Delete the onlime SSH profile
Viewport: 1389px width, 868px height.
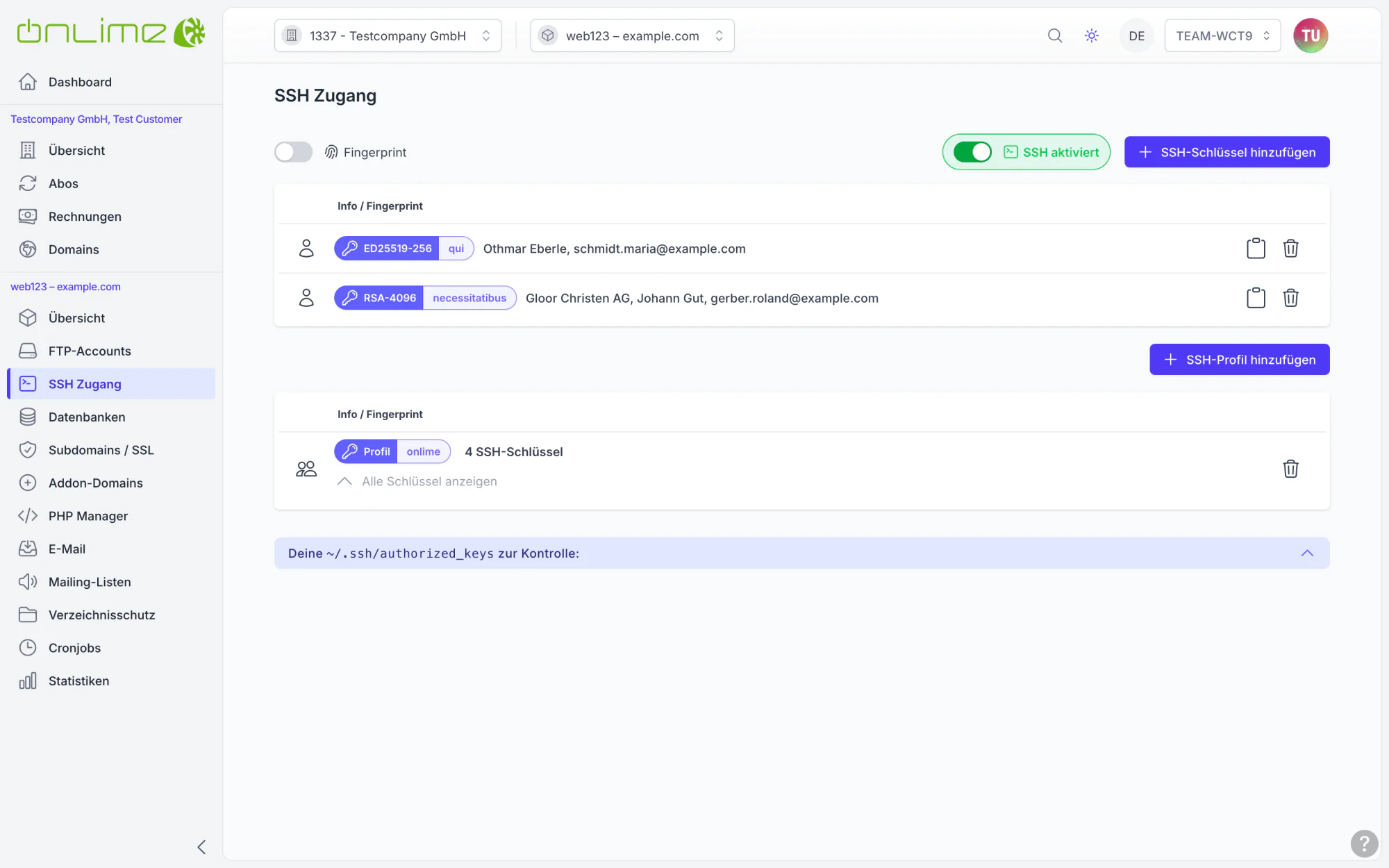pos(1290,469)
